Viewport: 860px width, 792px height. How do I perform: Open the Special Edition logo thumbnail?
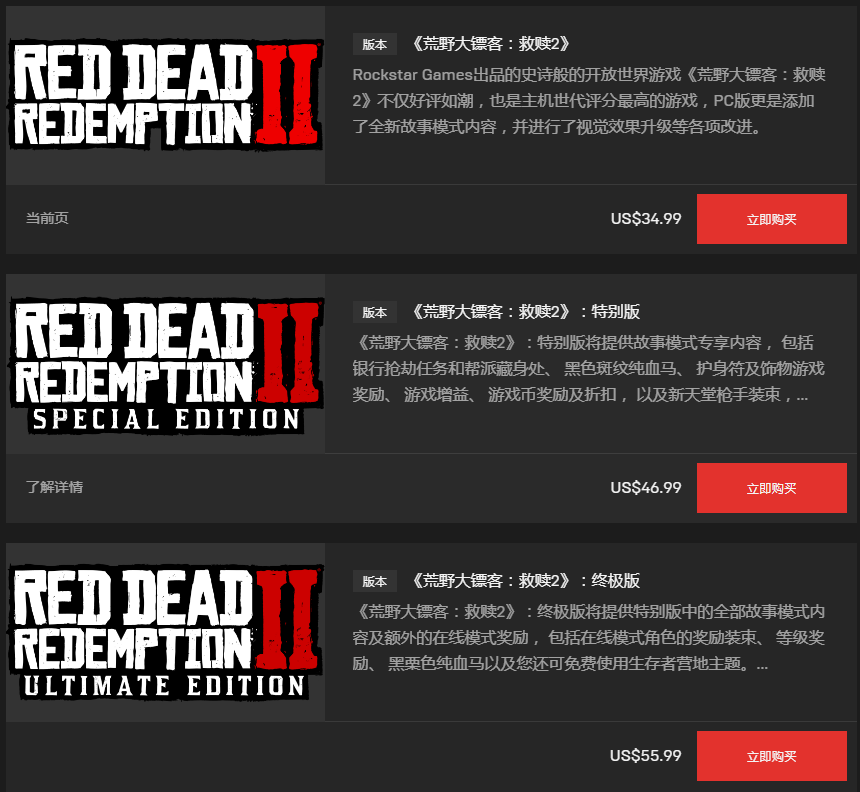166,364
